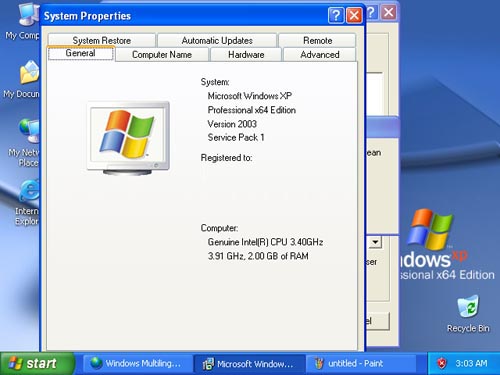Close the background window behind System Properties
This screenshot has width=500, height=375.
click(x=389, y=13)
